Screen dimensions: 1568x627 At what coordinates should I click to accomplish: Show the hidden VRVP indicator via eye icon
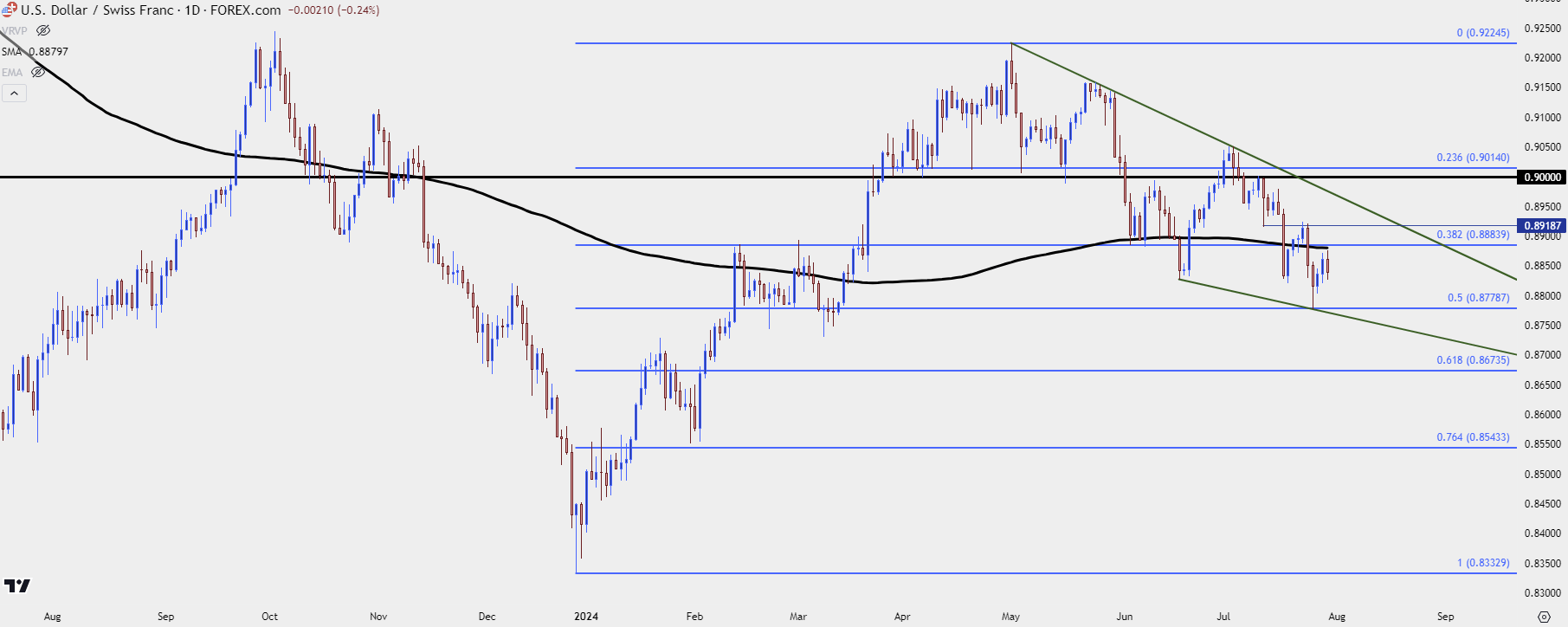click(43, 30)
